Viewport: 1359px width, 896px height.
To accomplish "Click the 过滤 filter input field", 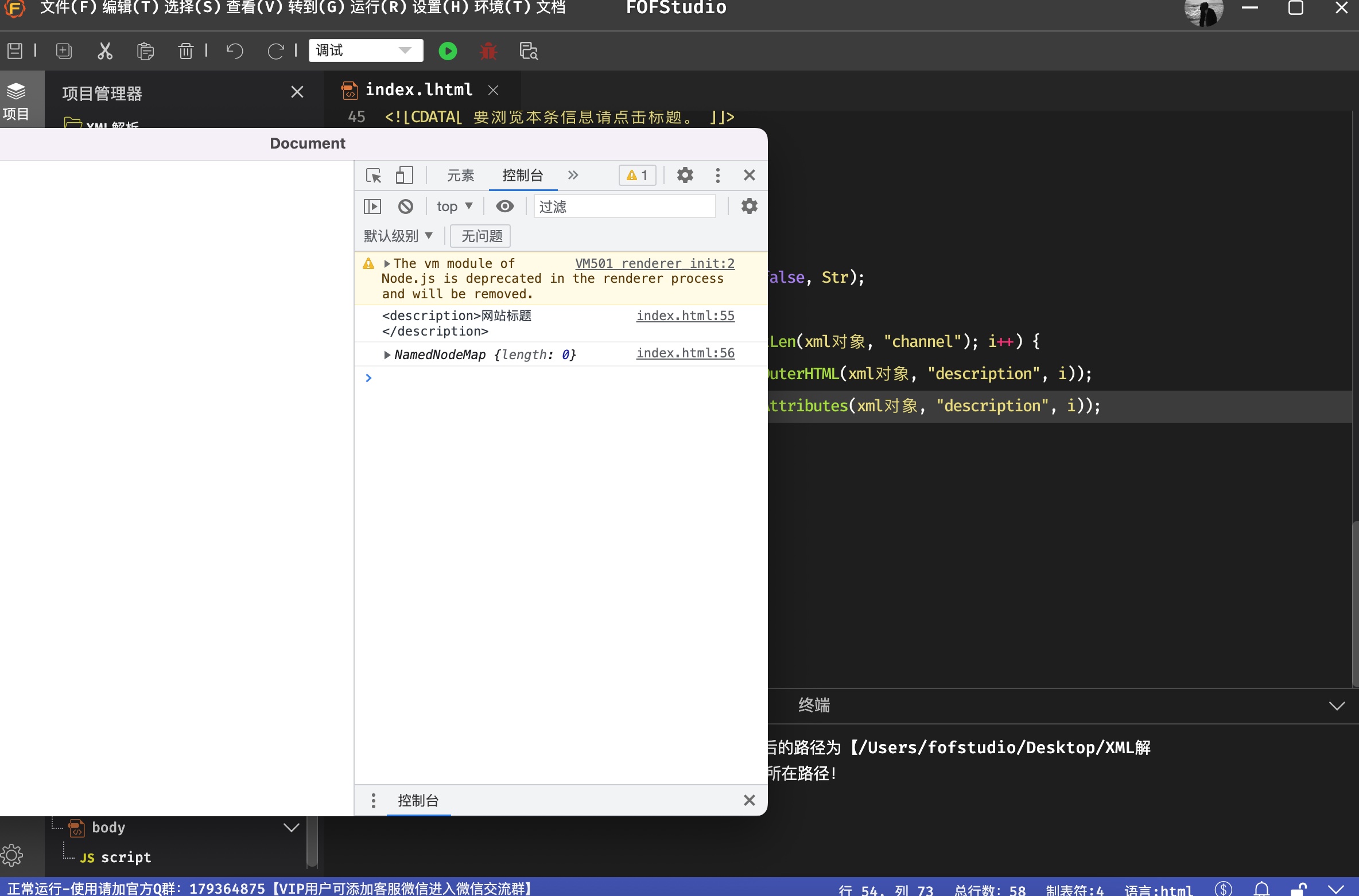I will point(625,207).
